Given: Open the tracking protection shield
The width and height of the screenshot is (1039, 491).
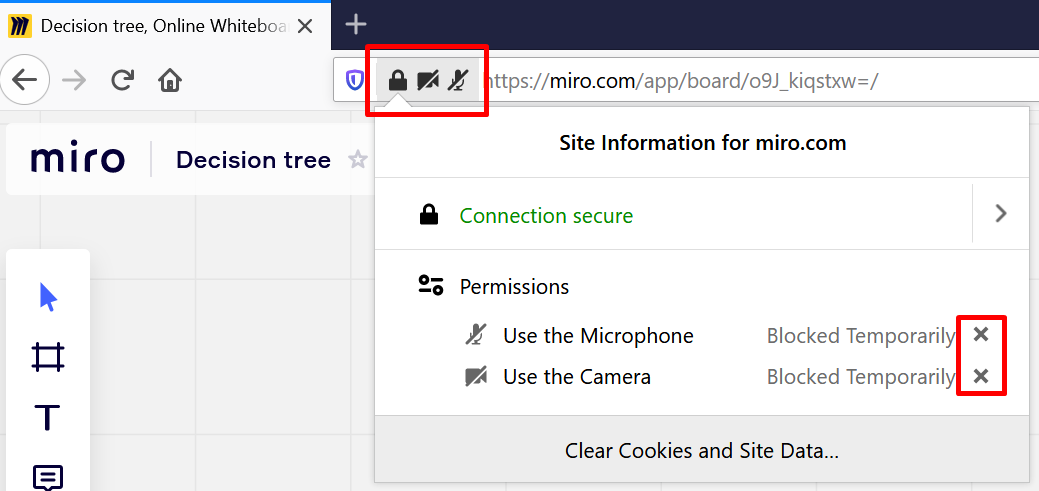Looking at the screenshot, I should click(x=355, y=80).
